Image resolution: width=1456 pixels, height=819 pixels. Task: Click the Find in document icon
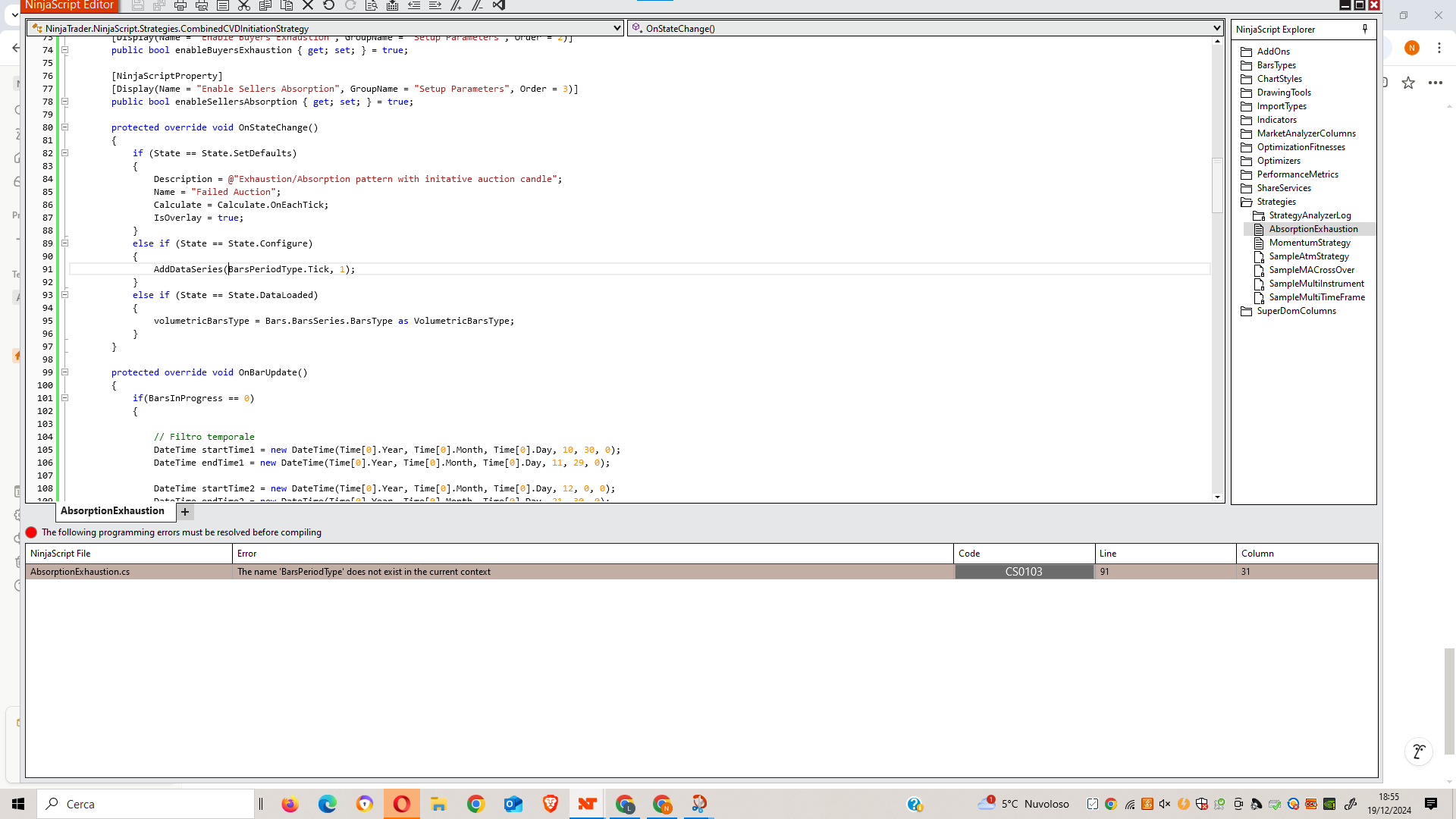point(372,5)
